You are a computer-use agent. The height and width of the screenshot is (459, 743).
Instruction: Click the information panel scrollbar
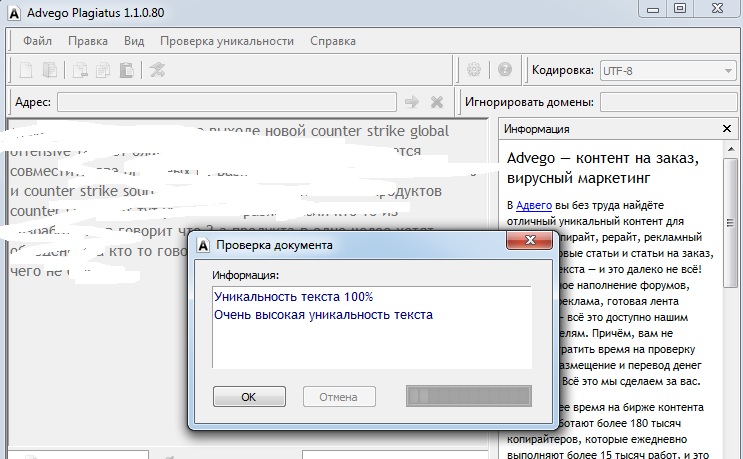[x=731, y=223]
